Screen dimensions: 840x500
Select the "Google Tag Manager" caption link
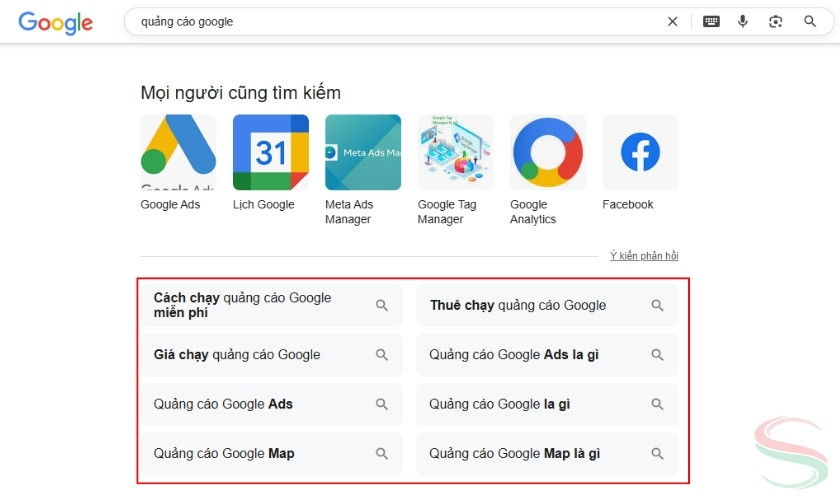(x=447, y=212)
